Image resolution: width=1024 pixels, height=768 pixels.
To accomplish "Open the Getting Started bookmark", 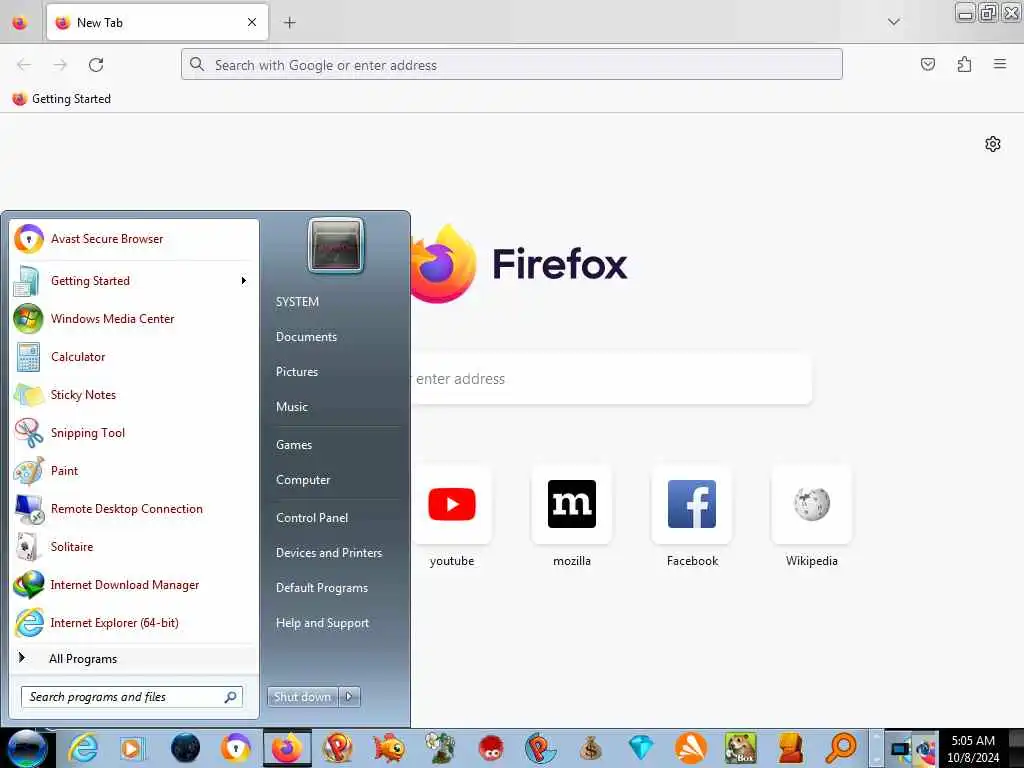I will point(62,99).
